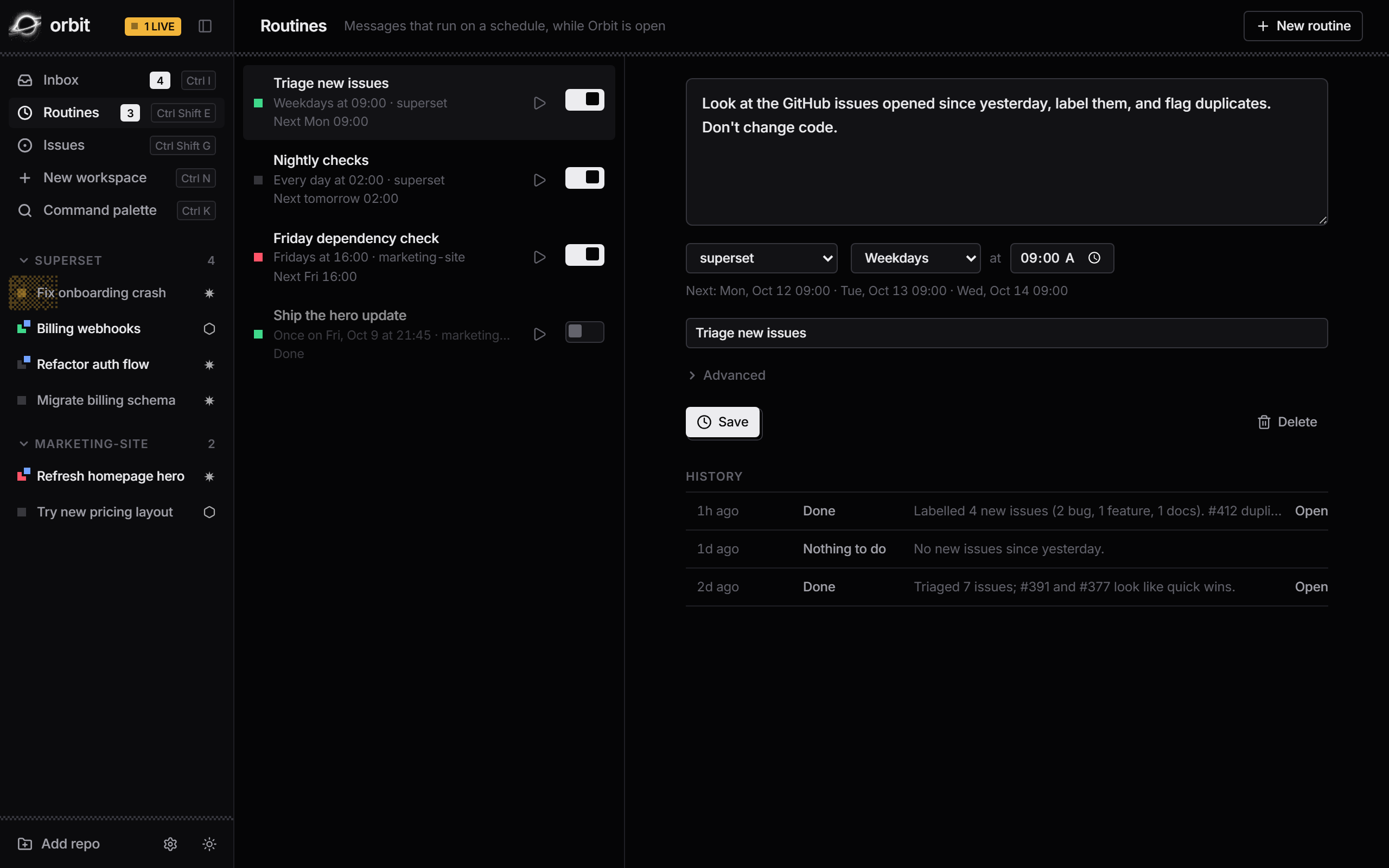Viewport: 1389px width, 868px height.
Task: Open Billing webhooks workspace
Action: click(117, 328)
